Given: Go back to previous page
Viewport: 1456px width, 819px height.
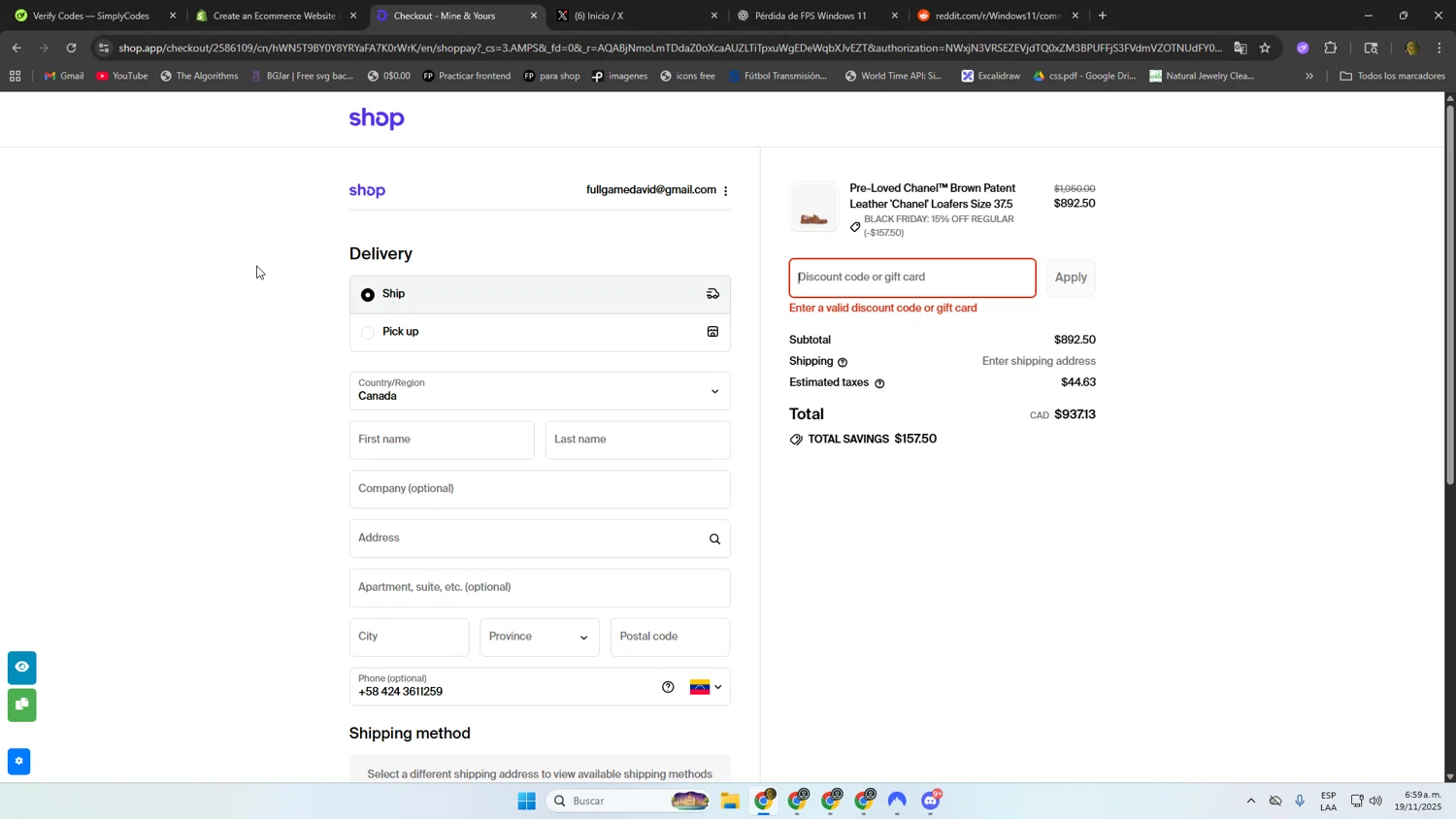Looking at the screenshot, I should coord(17,48).
